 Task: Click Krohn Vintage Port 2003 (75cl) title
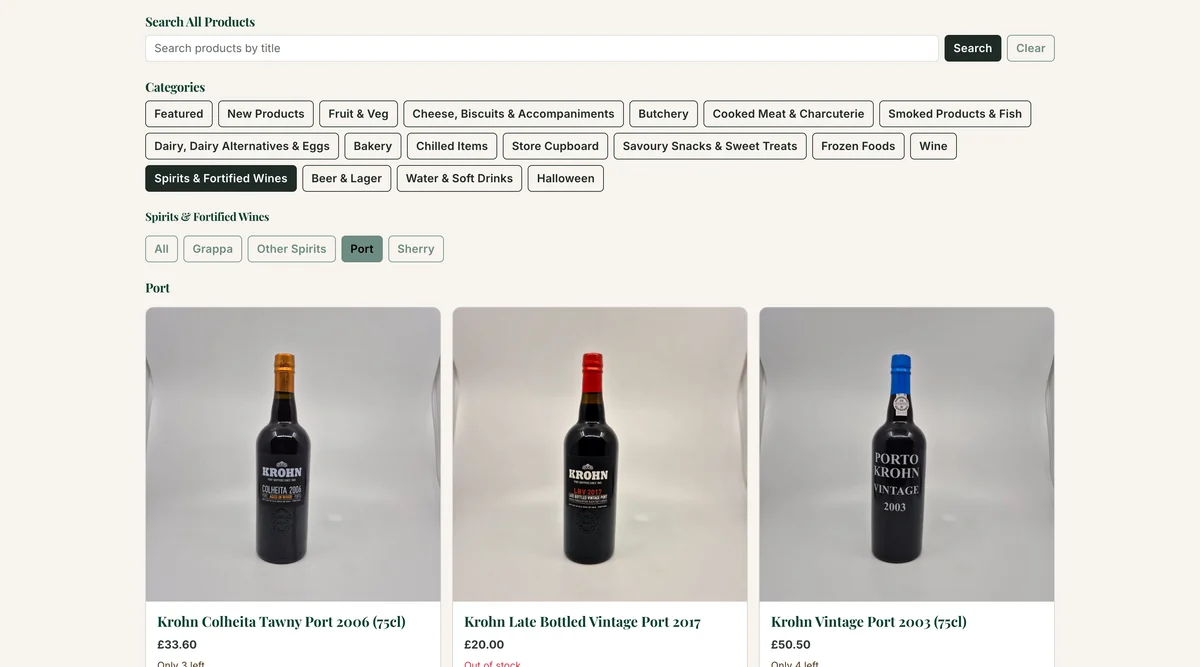(x=869, y=622)
